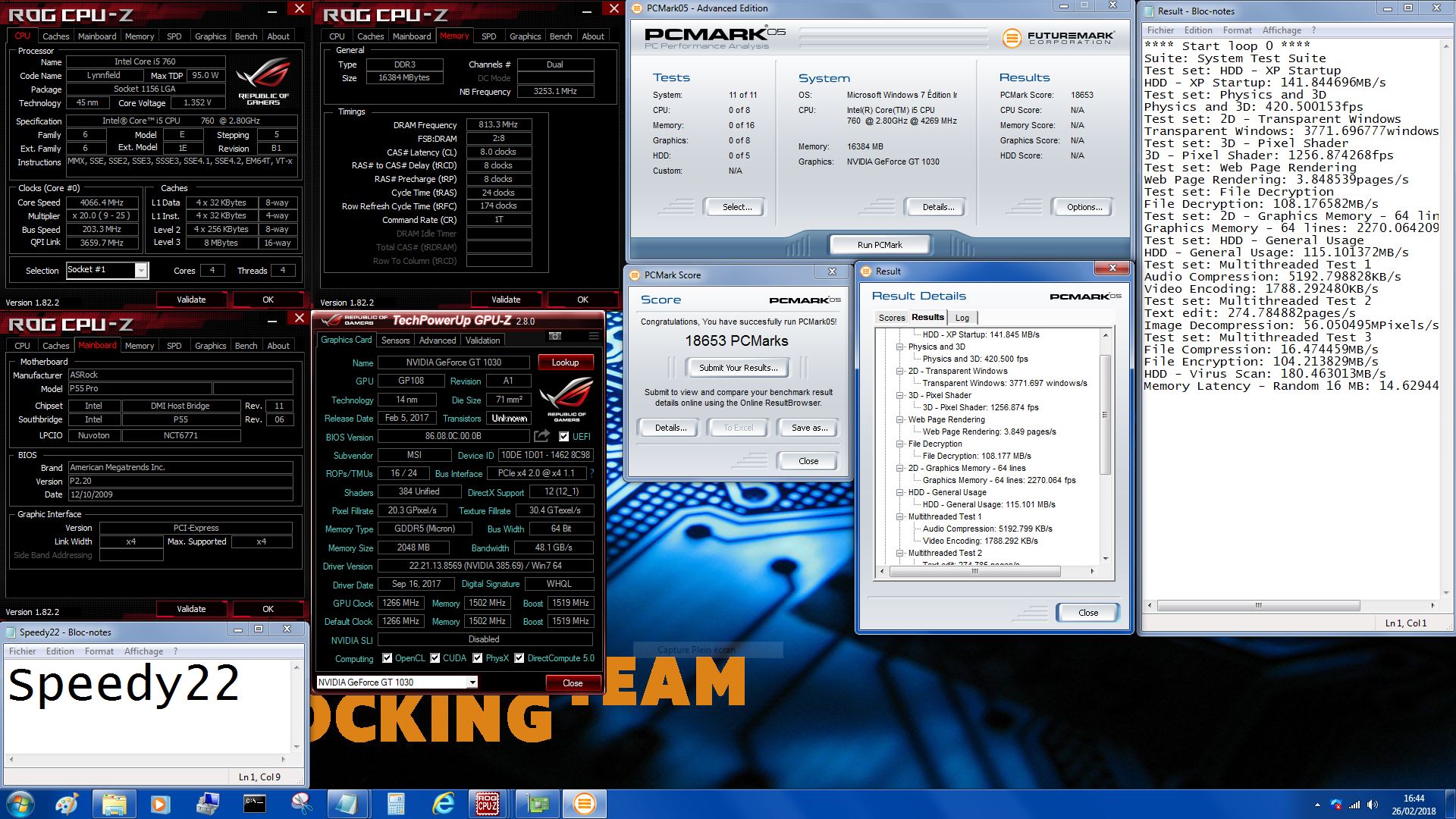
Task: Click the BIOS export share icon in GPU-Z
Action: 541,436
